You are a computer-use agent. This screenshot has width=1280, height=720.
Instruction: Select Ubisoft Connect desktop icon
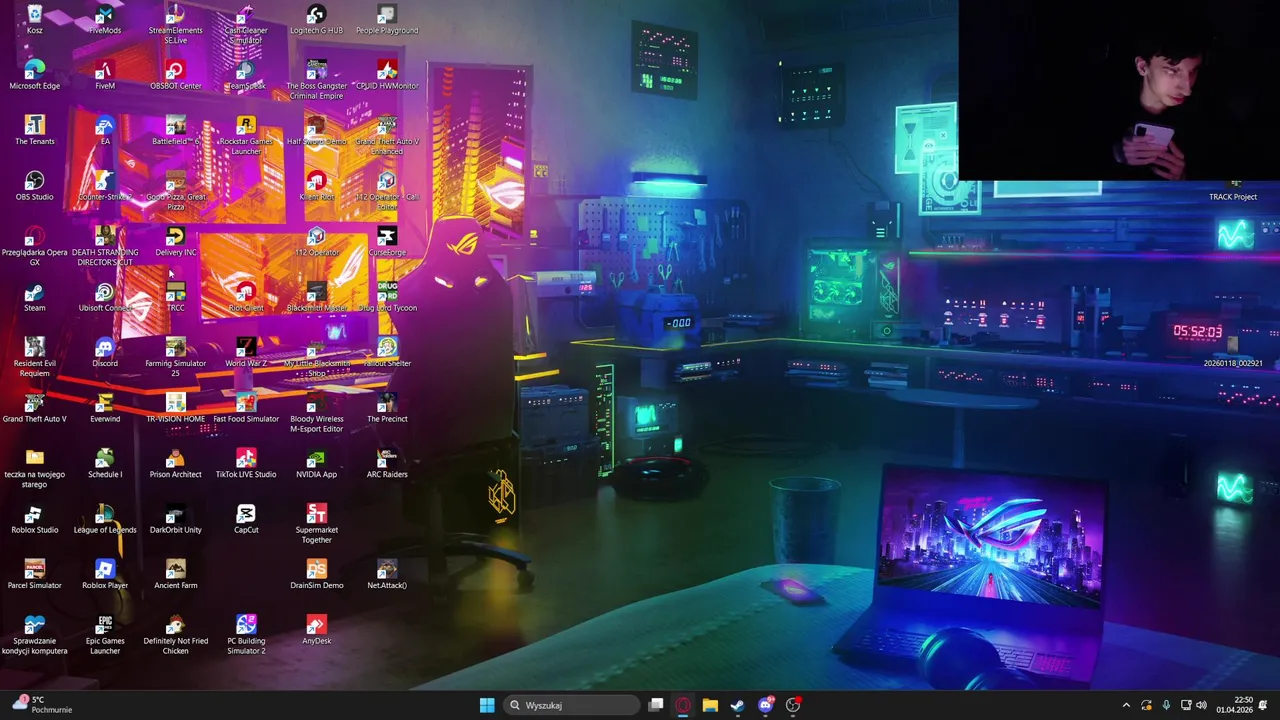tap(105, 297)
